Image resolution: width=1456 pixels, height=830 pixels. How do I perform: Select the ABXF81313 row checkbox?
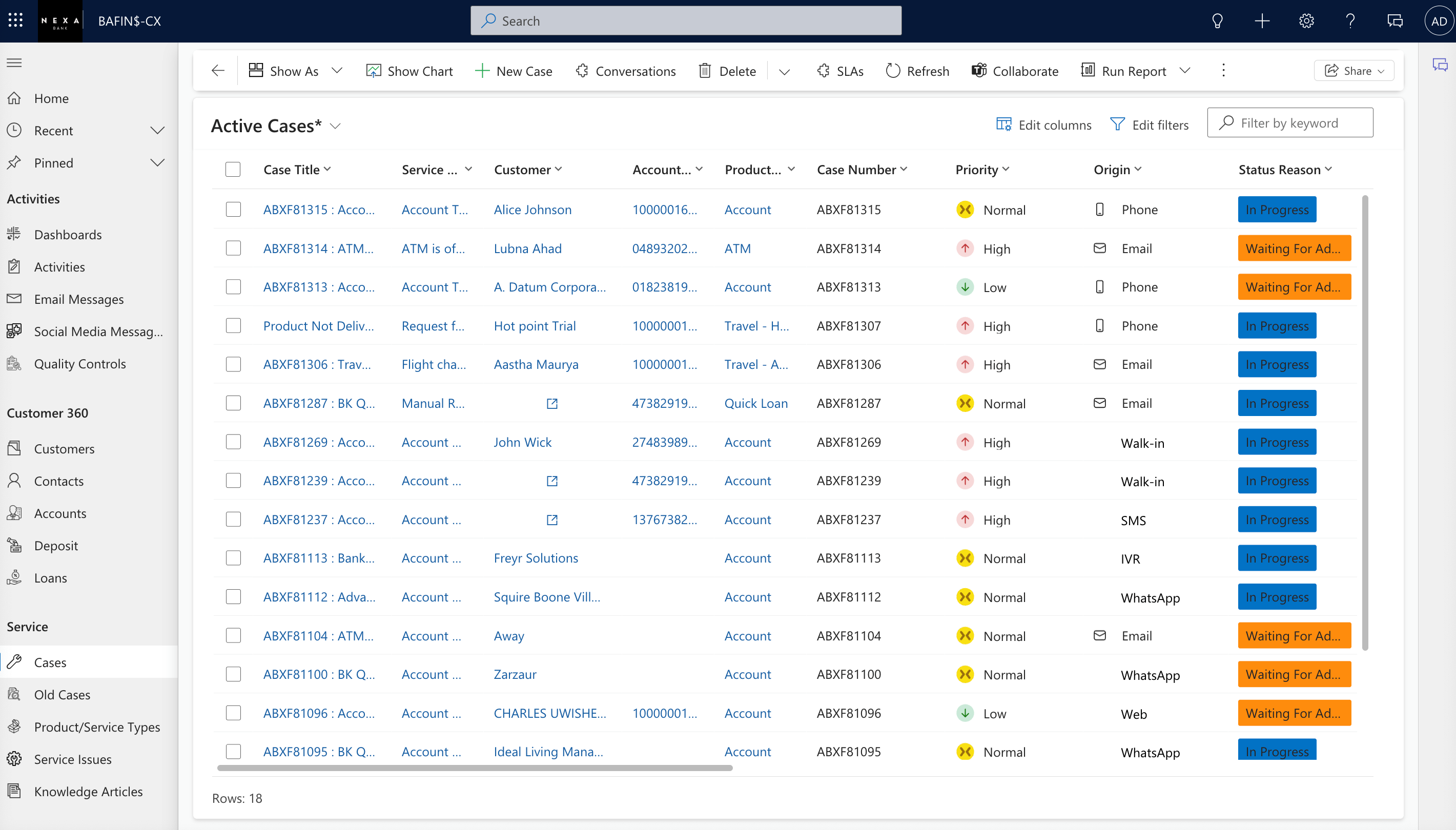click(233, 287)
